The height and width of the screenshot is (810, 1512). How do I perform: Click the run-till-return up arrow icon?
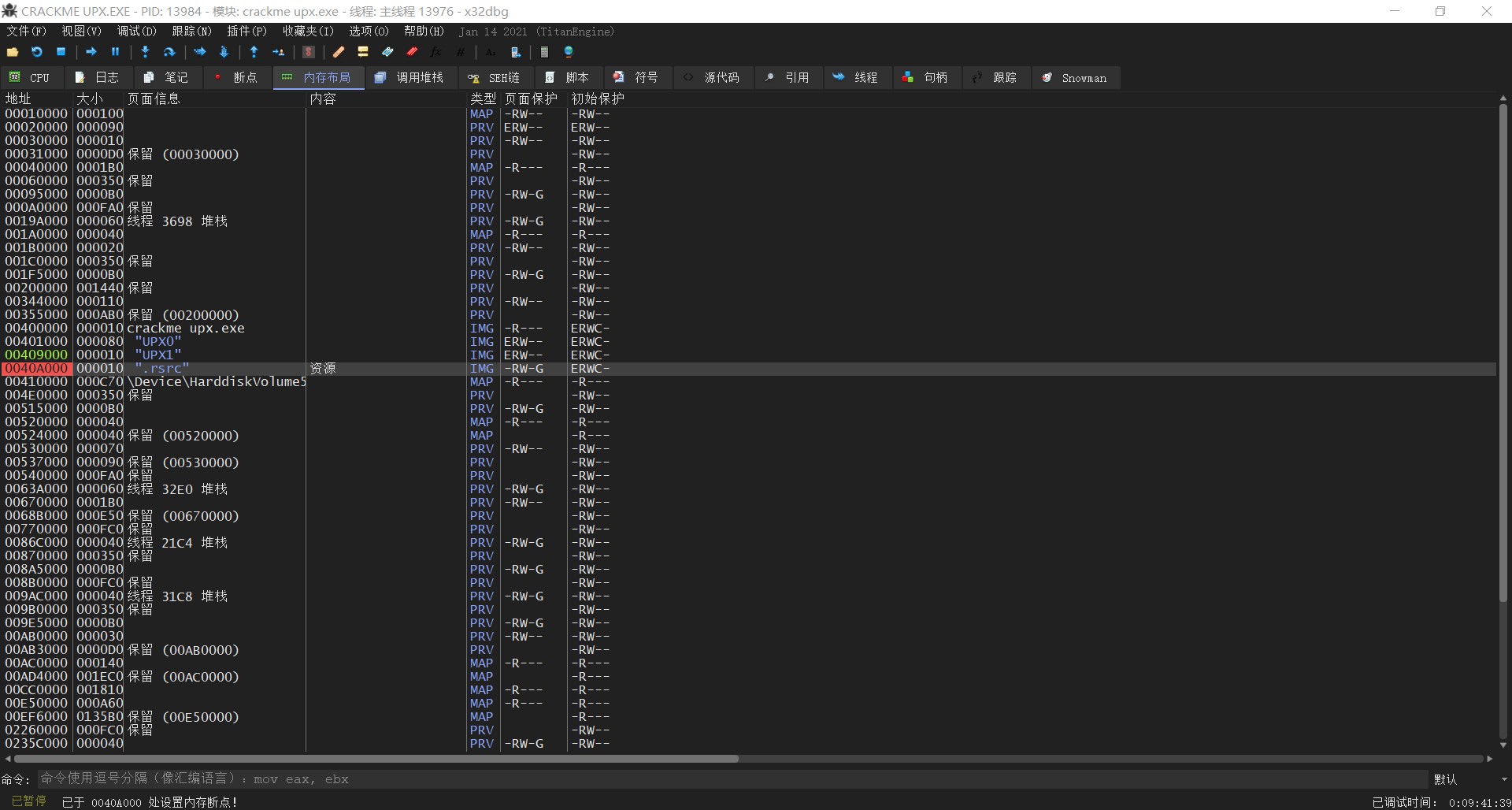pos(254,52)
